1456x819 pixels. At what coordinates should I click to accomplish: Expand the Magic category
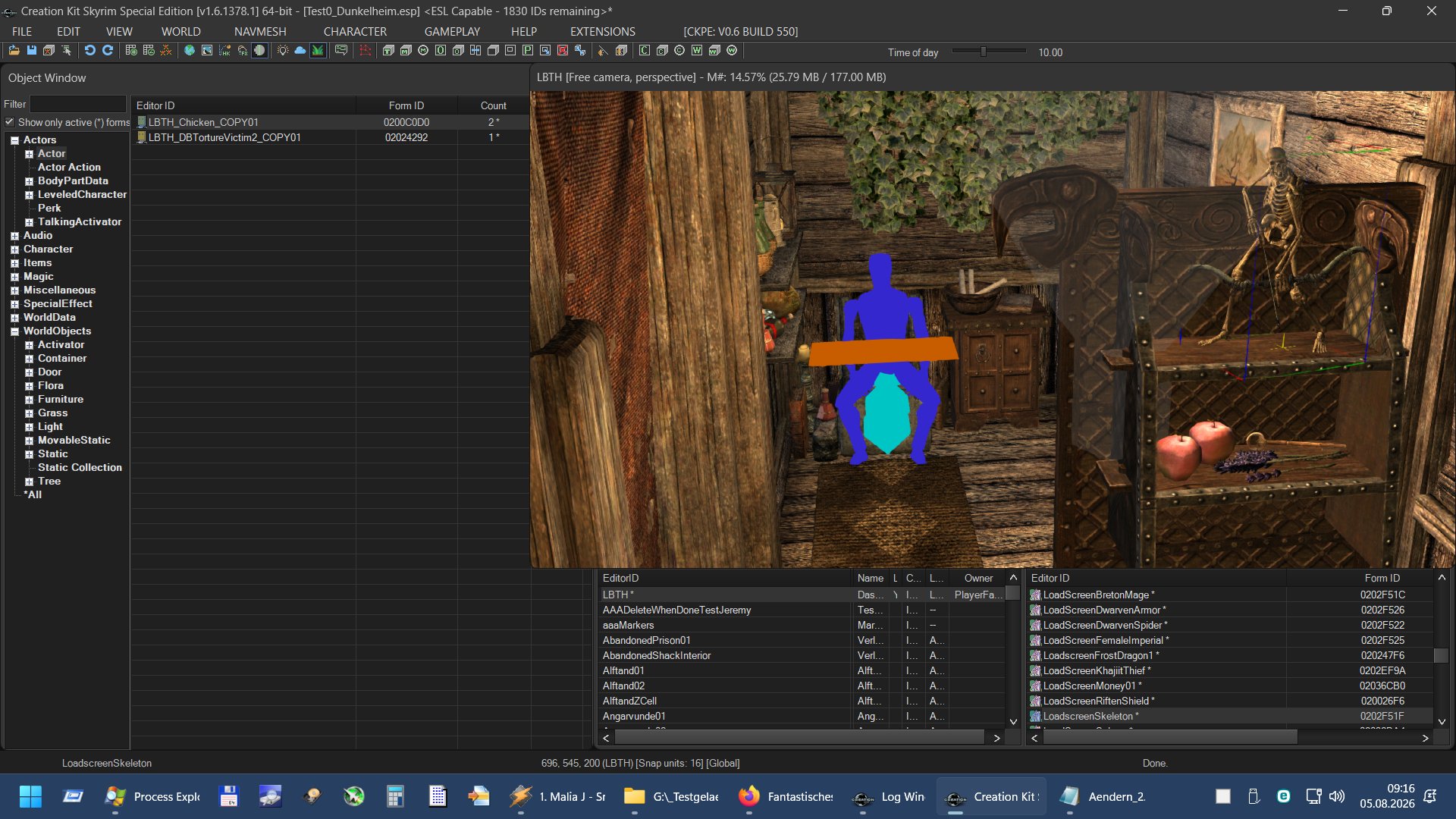tap(14, 277)
